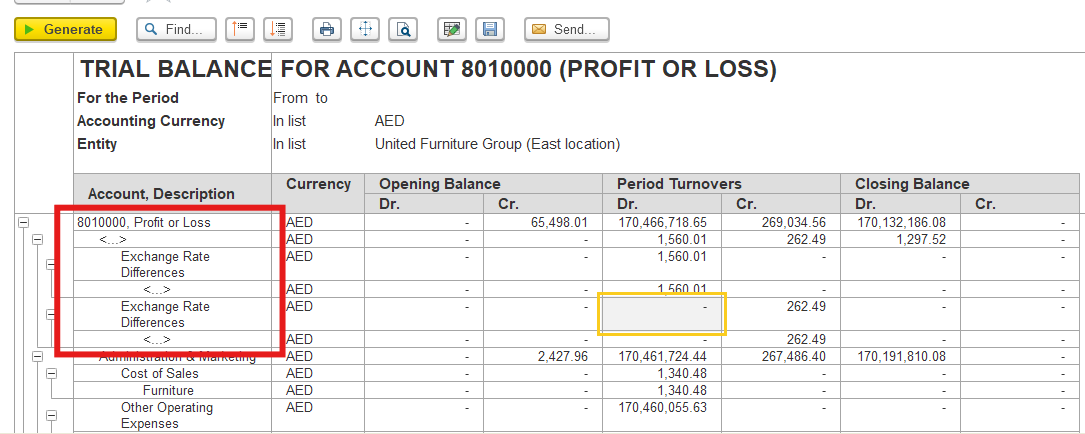The image size is (1085, 434).
Task: Click the 170,466,718.65 period turnover value
Action: click(x=663, y=223)
